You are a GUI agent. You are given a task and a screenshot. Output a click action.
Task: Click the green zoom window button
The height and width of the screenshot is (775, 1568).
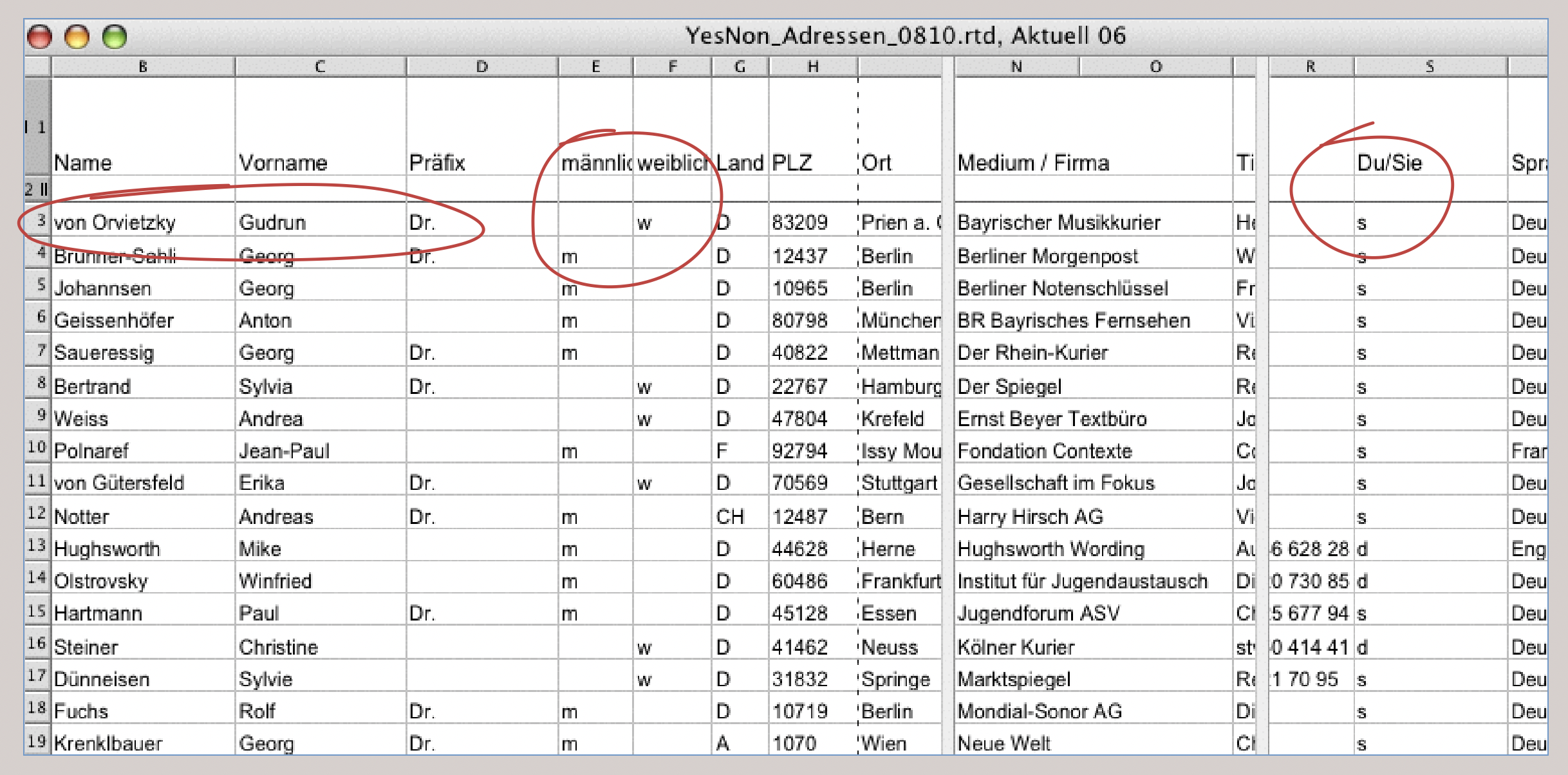115,37
